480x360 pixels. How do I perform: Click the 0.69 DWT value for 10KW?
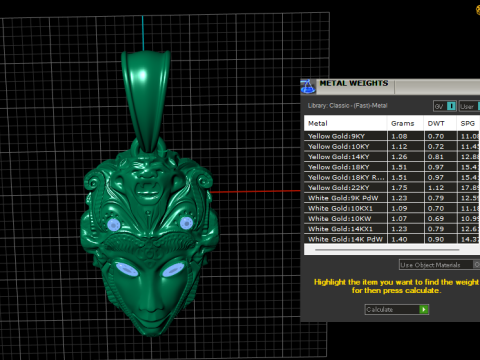(x=436, y=219)
